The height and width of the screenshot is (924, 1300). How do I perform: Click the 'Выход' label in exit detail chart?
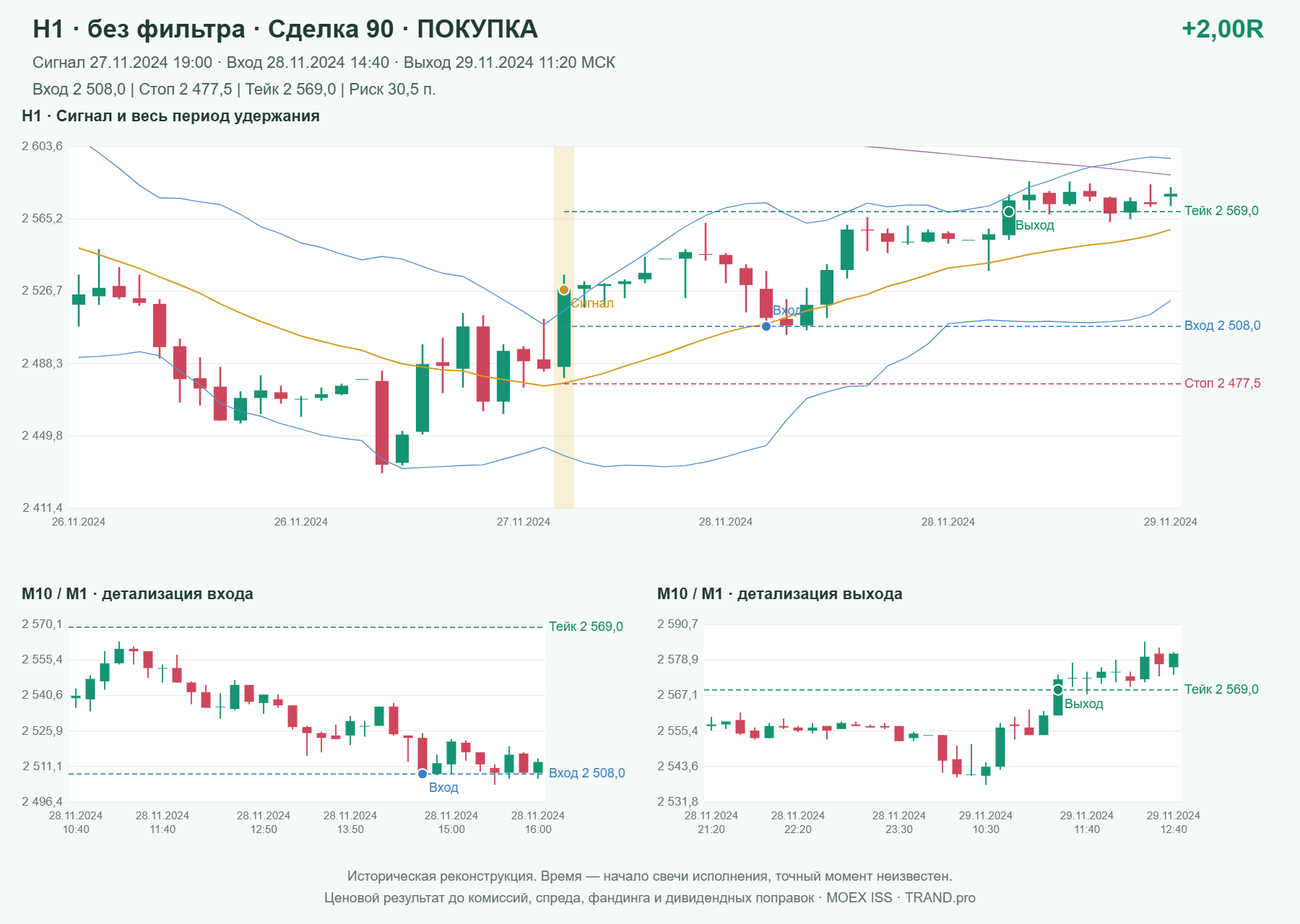[1083, 704]
